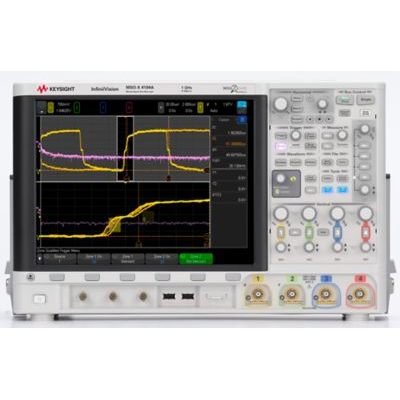
Task: Tap the first key below the multiplexed knob
Action: click(364, 146)
